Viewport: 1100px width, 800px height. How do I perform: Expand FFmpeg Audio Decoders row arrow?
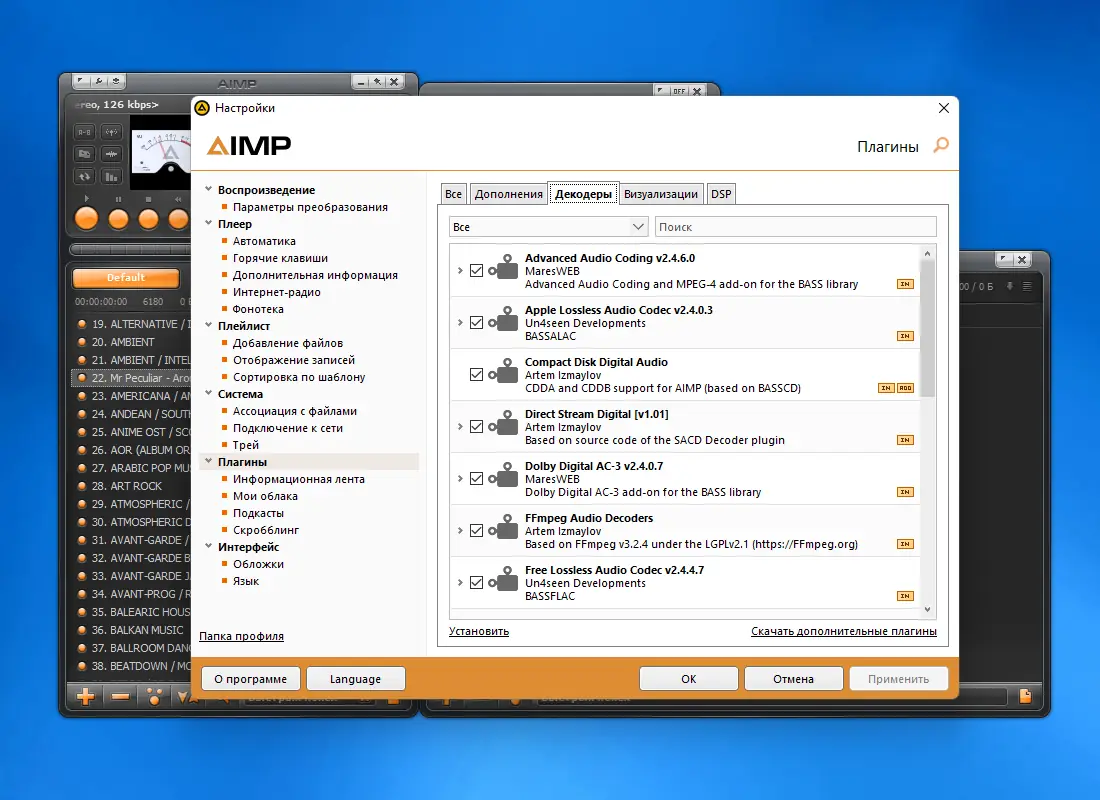pyautogui.click(x=460, y=531)
